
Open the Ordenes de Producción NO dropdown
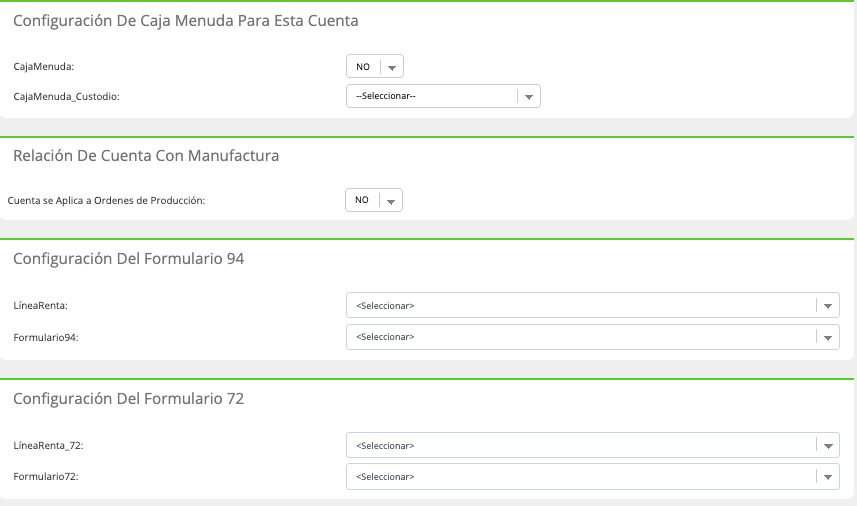[374, 200]
